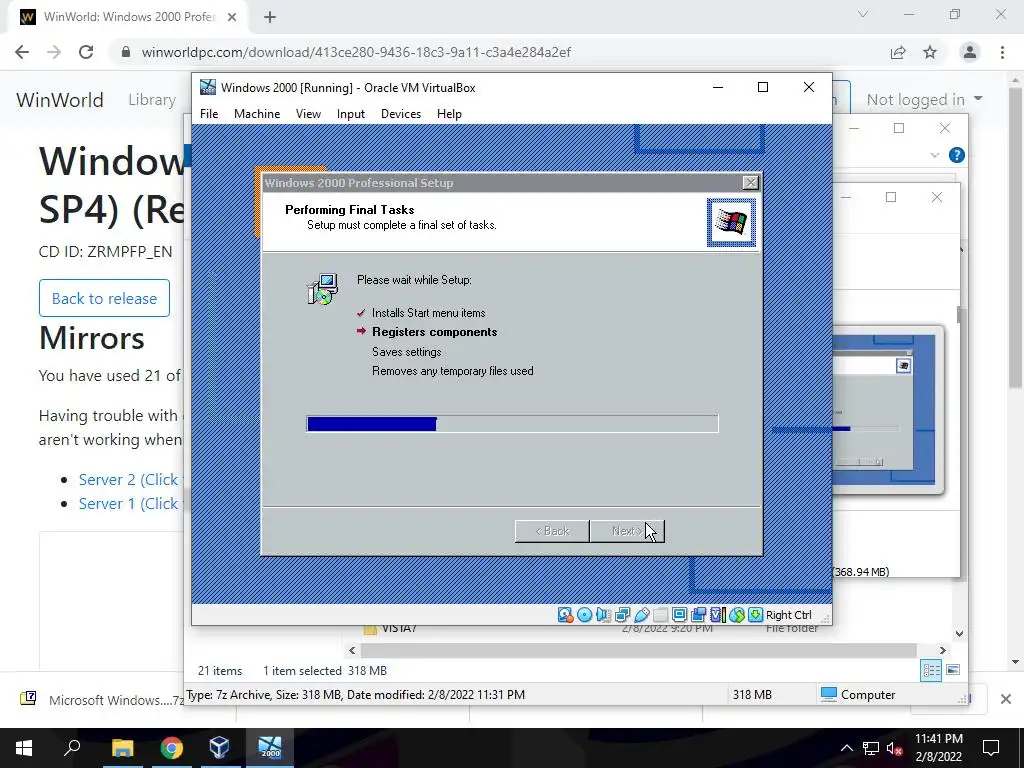The image size is (1024, 768).
Task: Click the Windows Start button
Action: pos(24,748)
